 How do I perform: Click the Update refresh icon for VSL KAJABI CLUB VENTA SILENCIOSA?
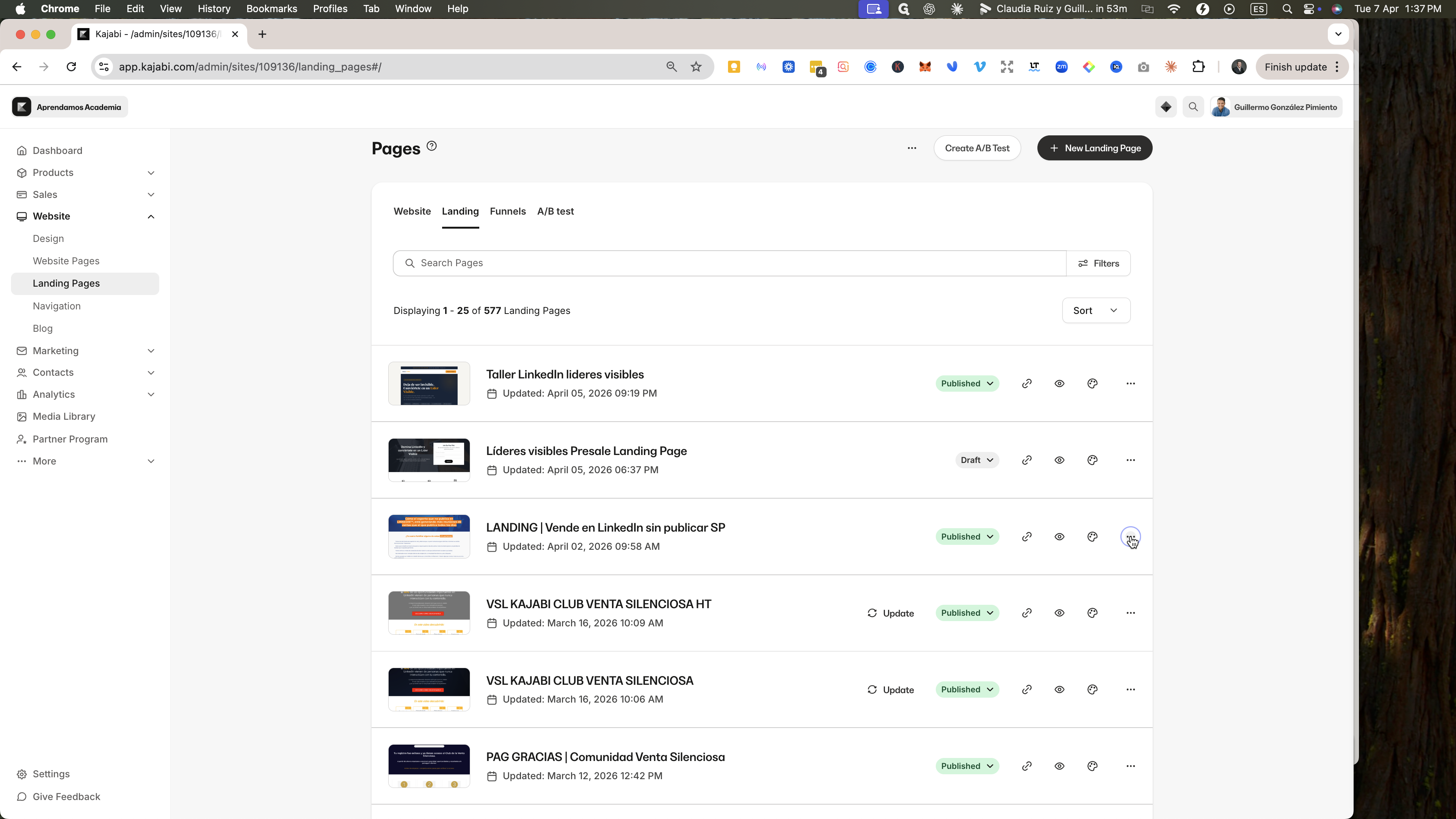[872, 690]
